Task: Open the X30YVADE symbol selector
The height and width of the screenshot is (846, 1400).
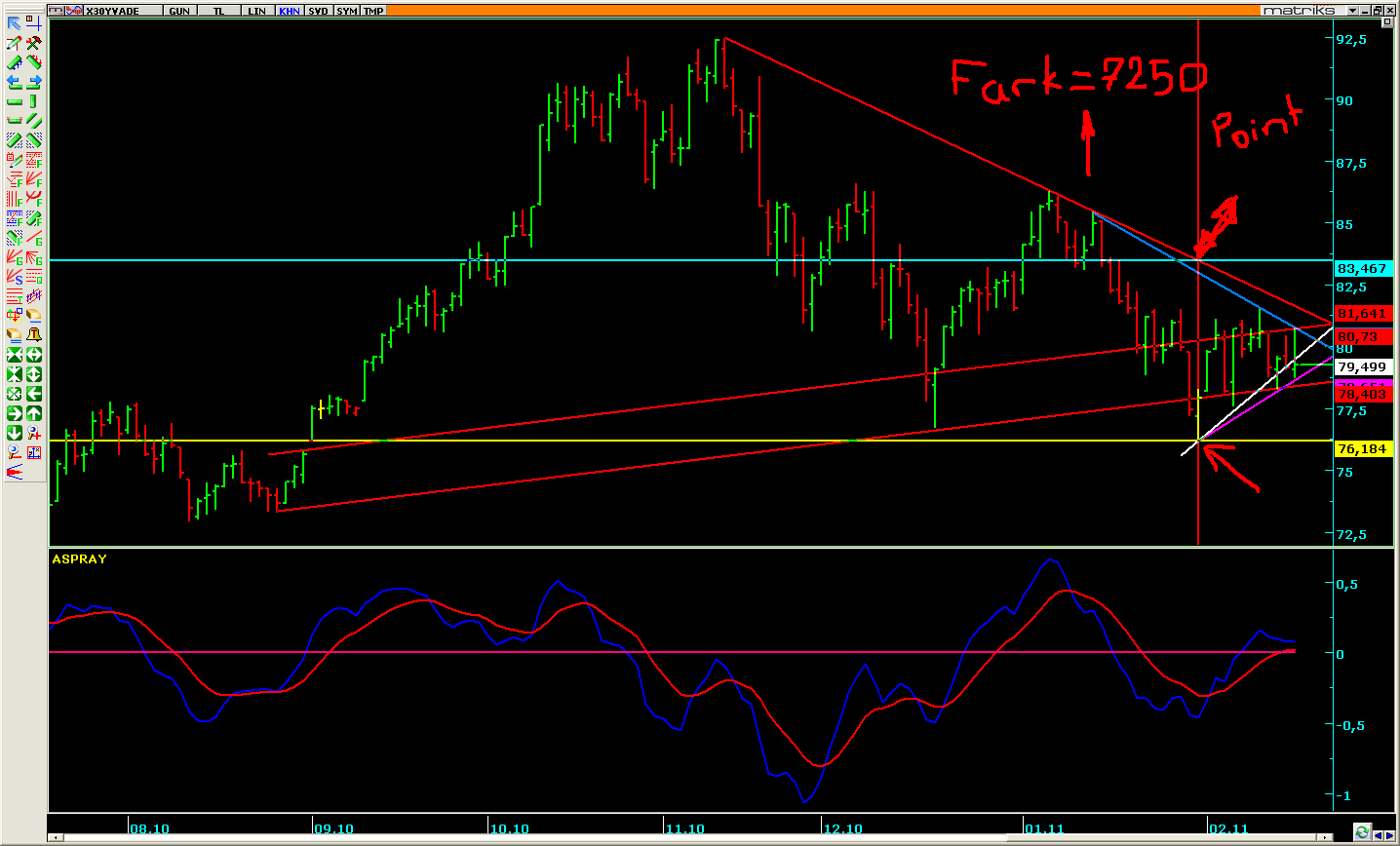Action: (112, 11)
